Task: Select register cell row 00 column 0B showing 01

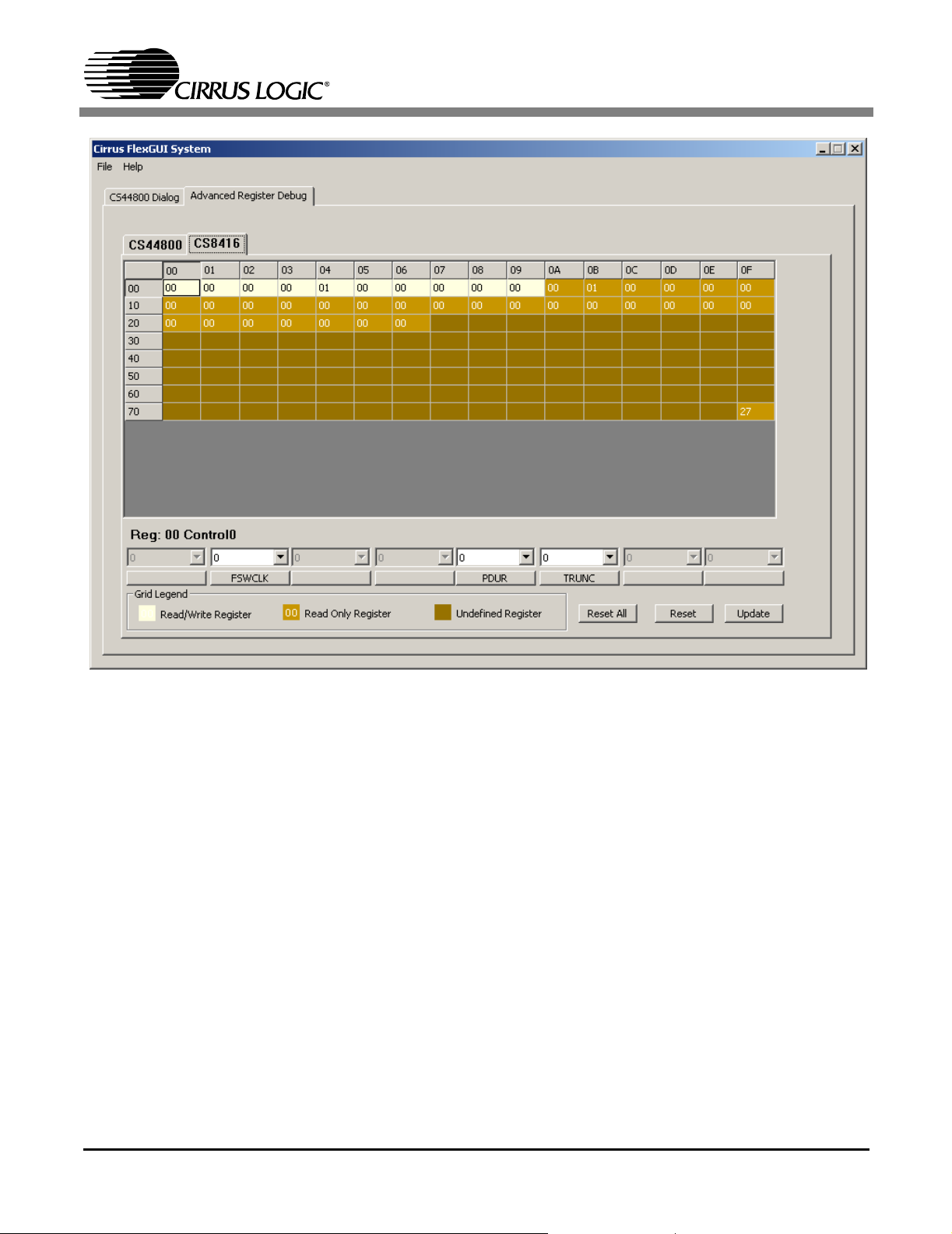Action: pyautogui.click(x=602, y=288)
